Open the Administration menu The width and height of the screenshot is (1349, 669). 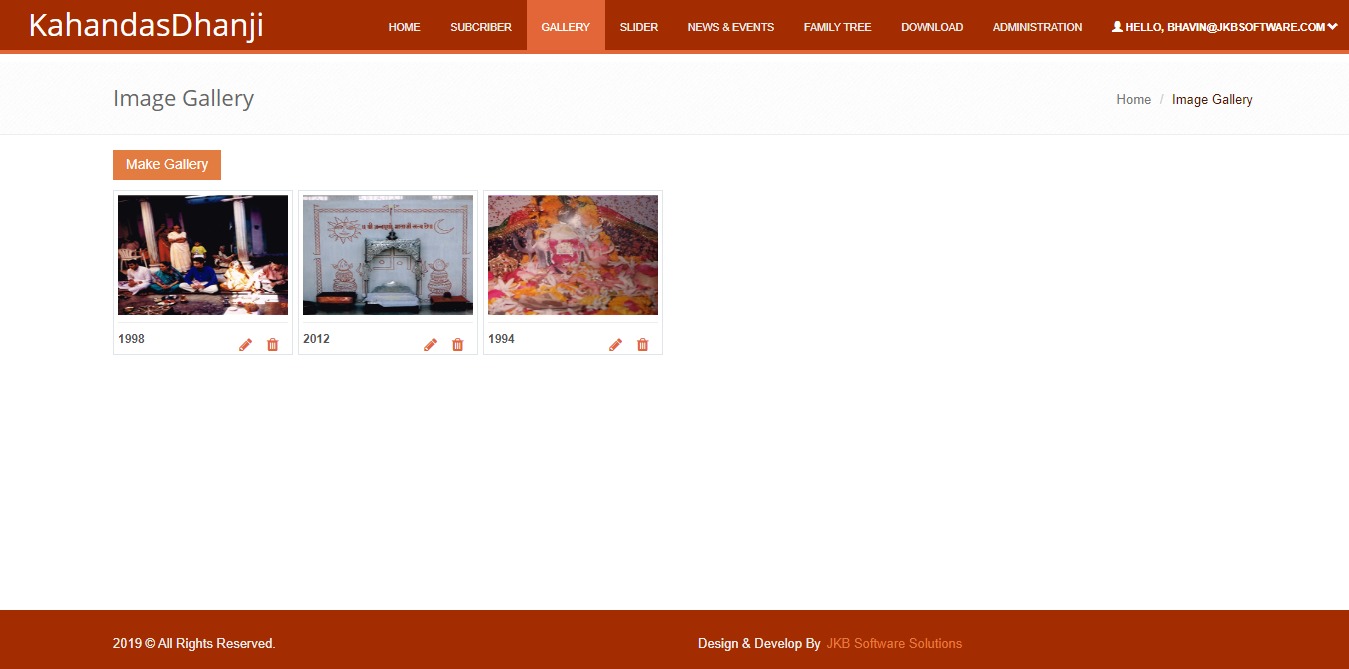pos(1037,27)
